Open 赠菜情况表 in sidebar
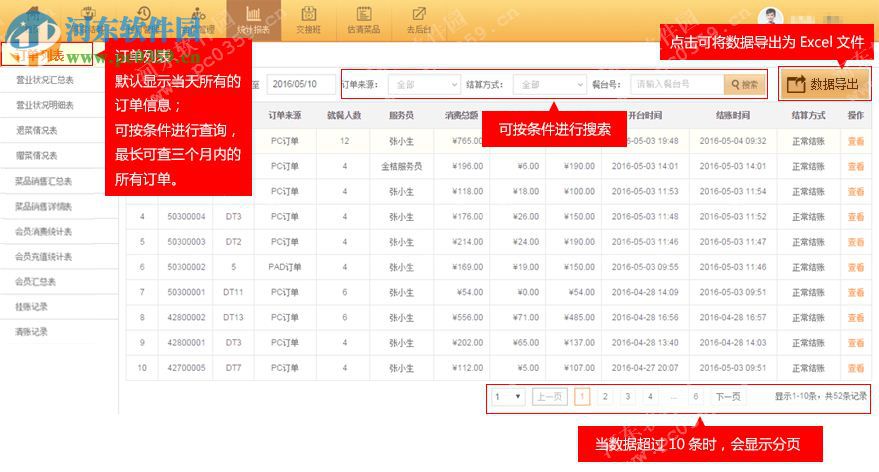The height and width of the screenshot is (472, 879). coord(37,156)
